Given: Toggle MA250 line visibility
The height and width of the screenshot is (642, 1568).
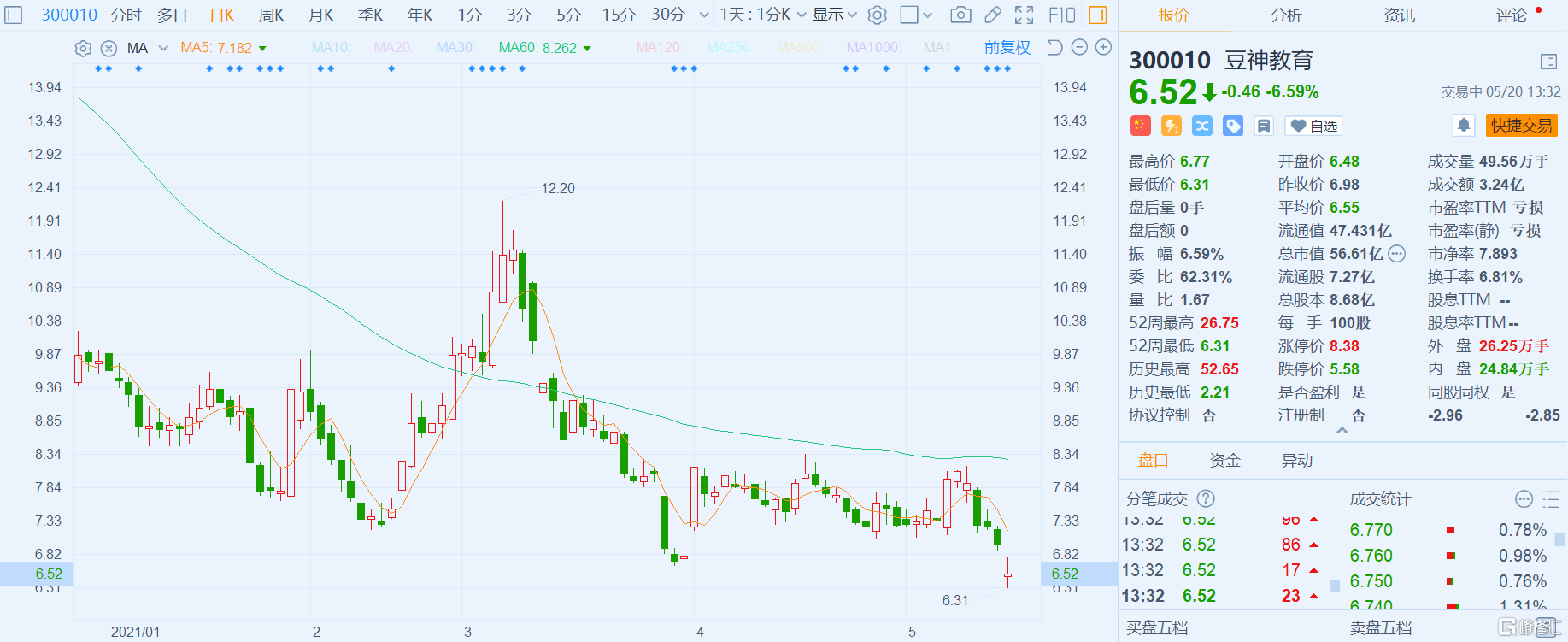Looking at the screenshot, I should [729, 48].
